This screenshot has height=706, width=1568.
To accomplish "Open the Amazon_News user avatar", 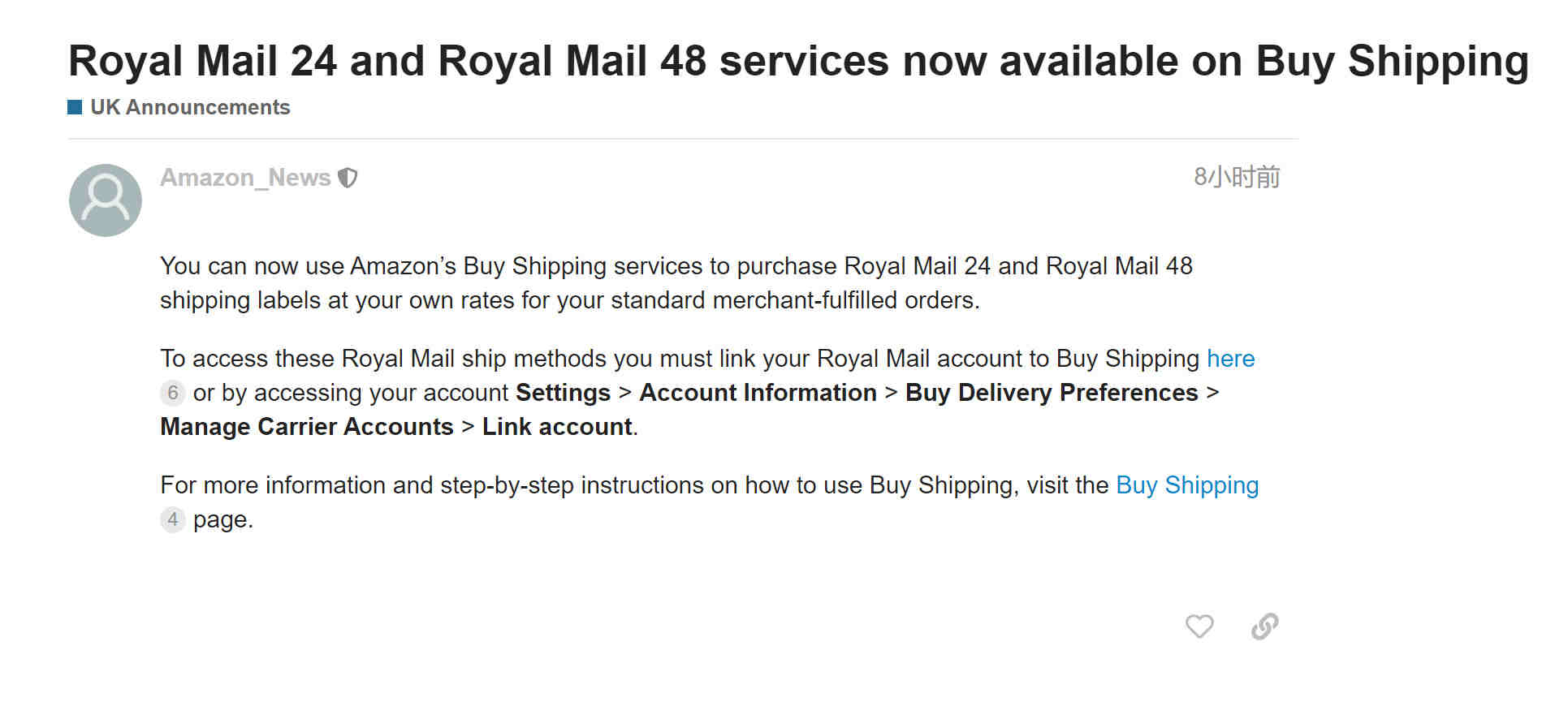I will [106, 200].
